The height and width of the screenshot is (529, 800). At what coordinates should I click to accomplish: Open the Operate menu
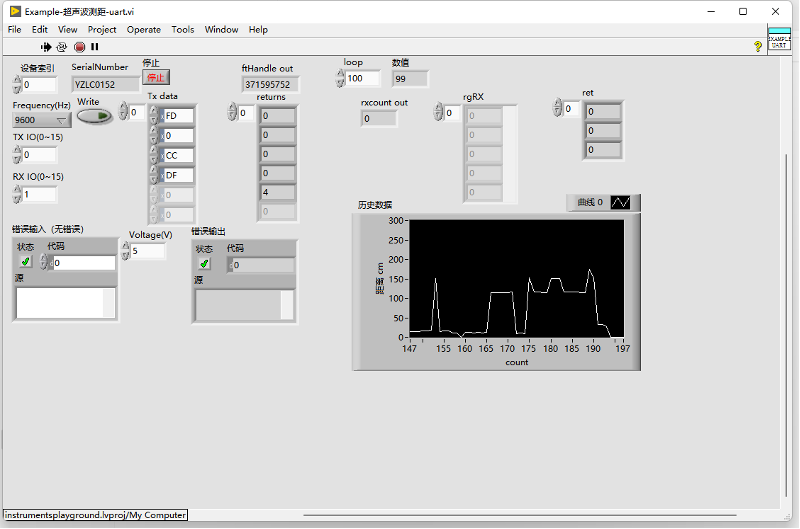coord(144,30)
